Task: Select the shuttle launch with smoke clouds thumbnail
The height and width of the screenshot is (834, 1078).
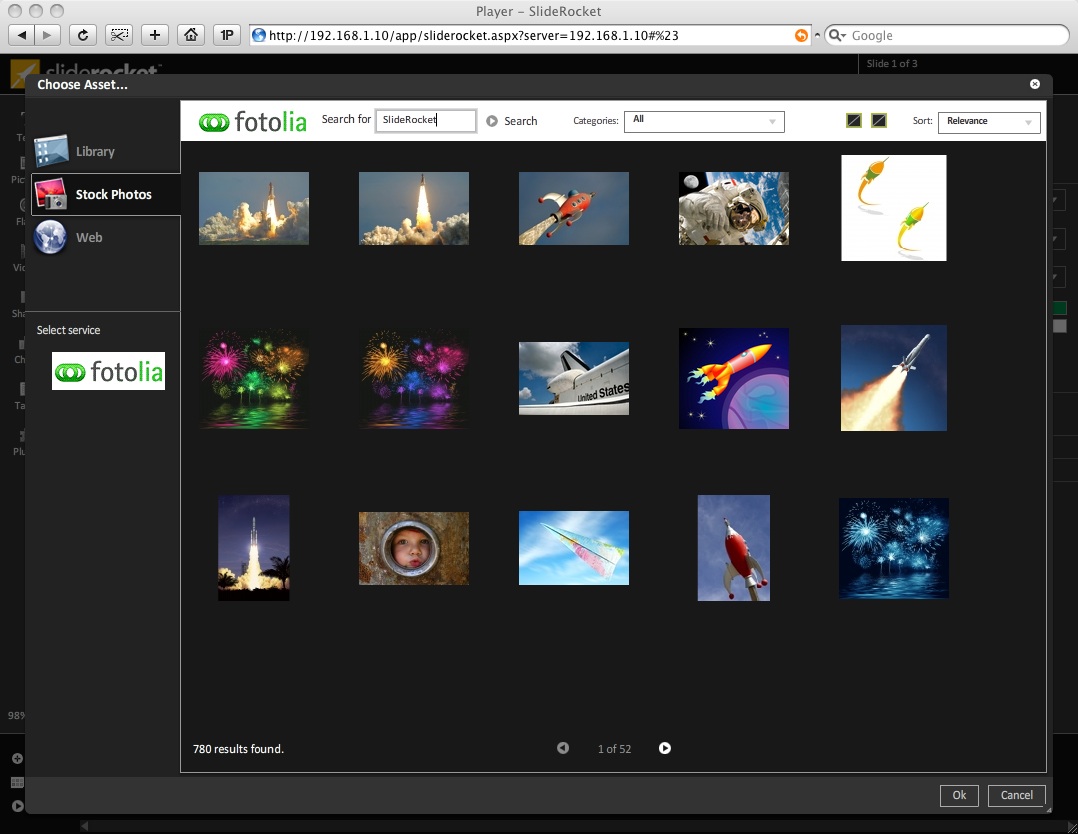Action: pos(254,208)
